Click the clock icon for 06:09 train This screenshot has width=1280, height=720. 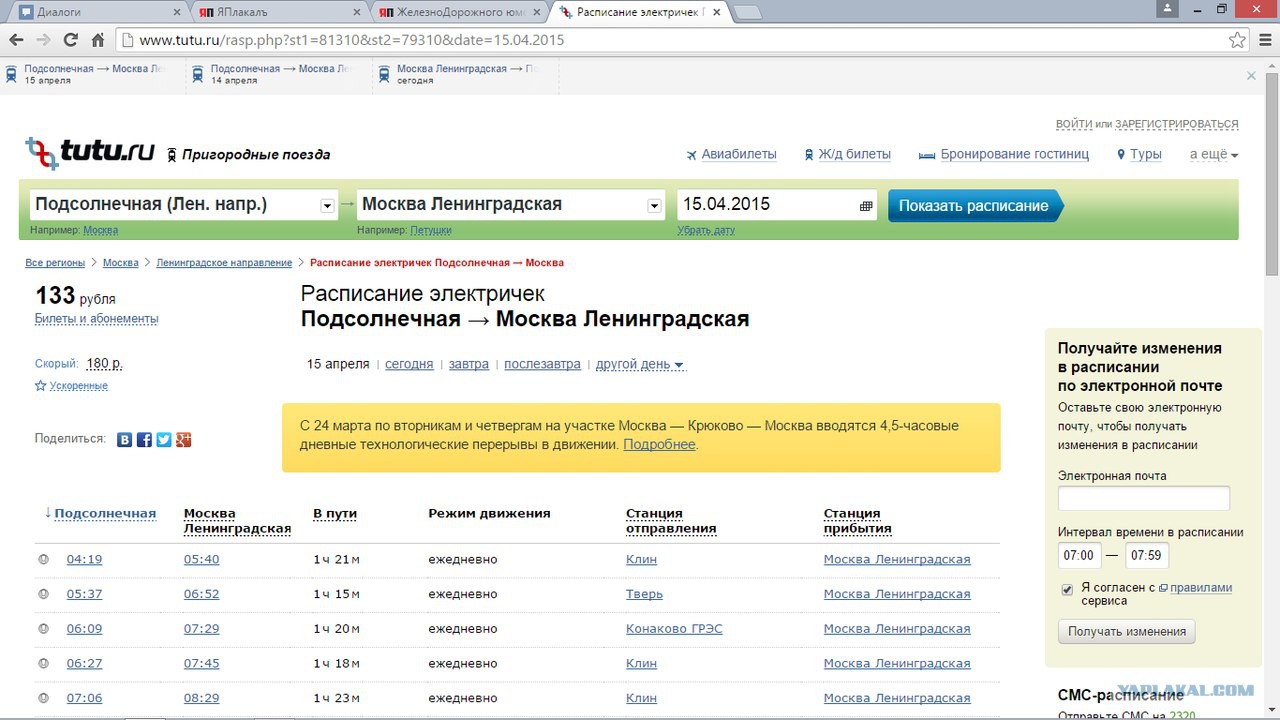click(x=43, y=629)
